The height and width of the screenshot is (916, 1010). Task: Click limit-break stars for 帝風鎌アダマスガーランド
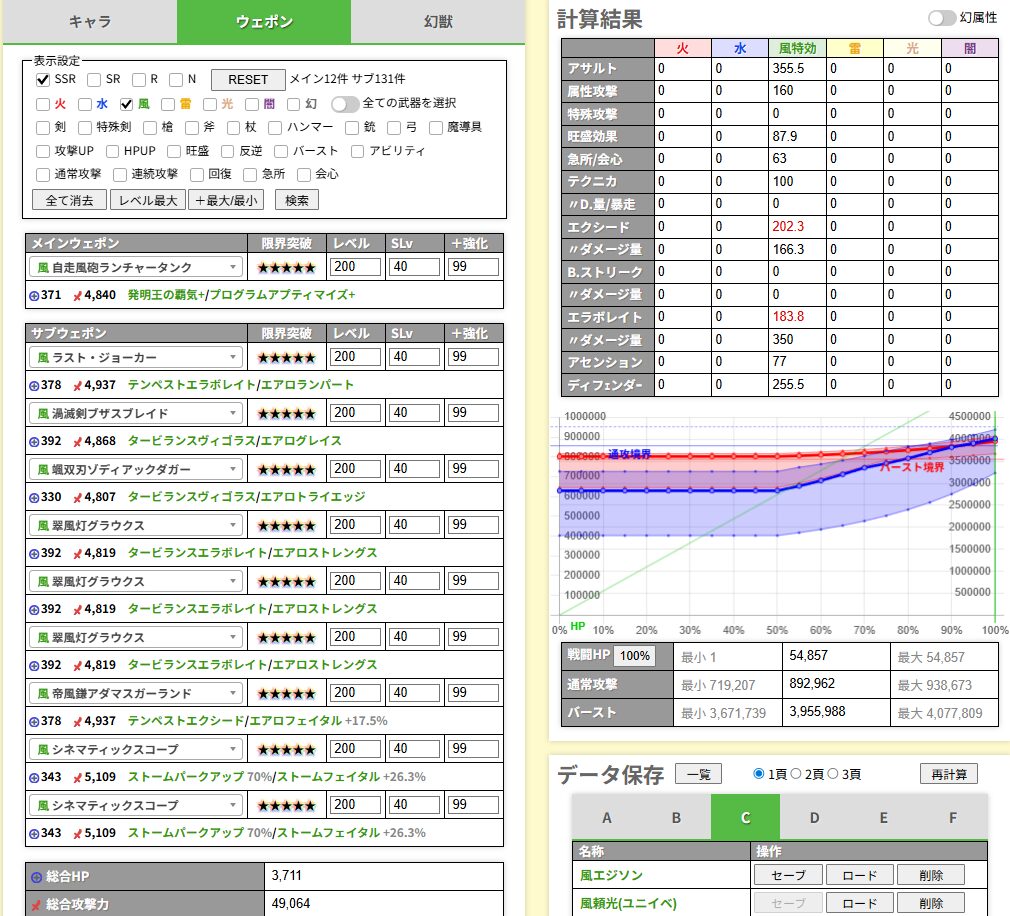tap(286, 694)
